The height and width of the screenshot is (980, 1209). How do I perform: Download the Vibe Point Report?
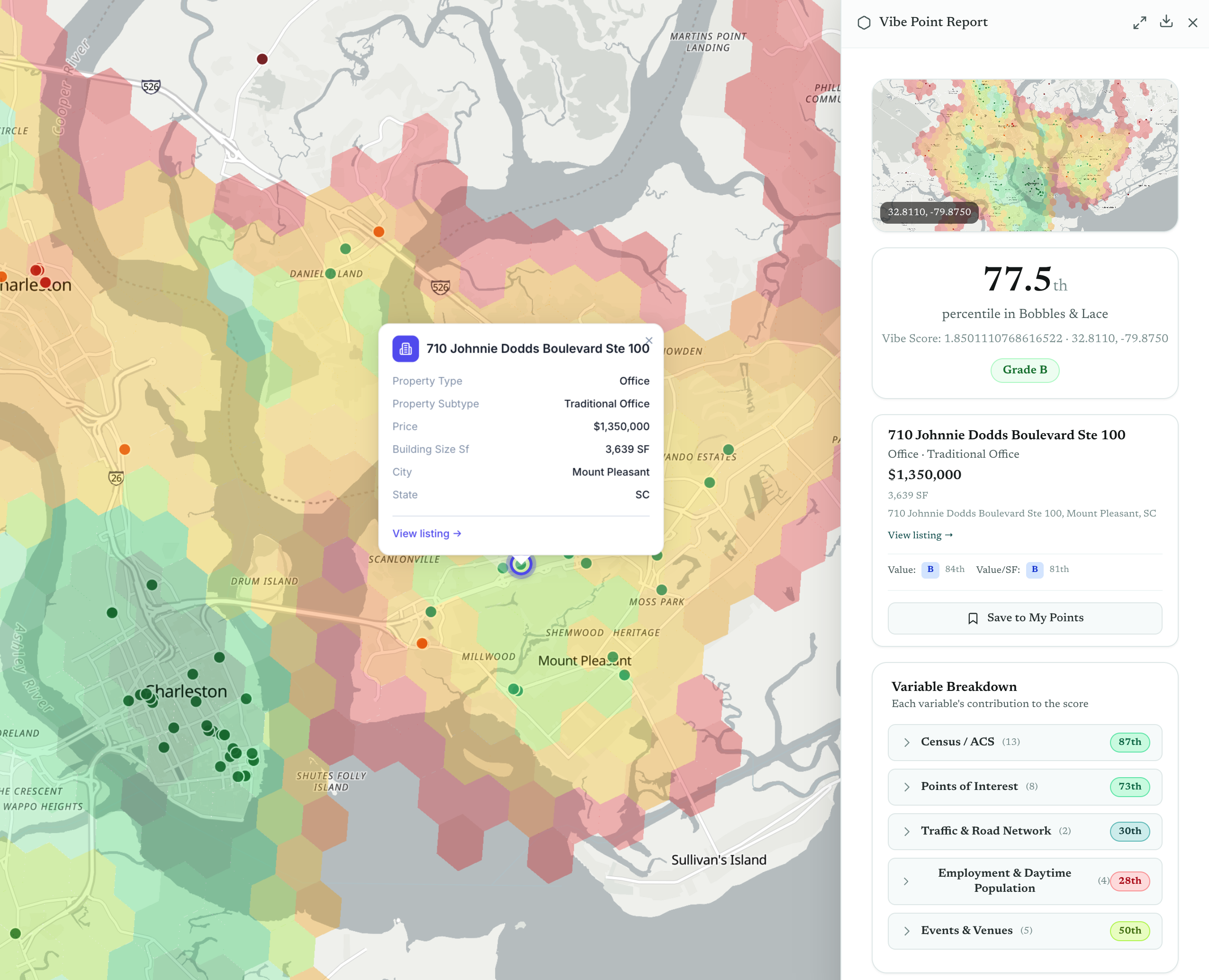[1166, 22]
